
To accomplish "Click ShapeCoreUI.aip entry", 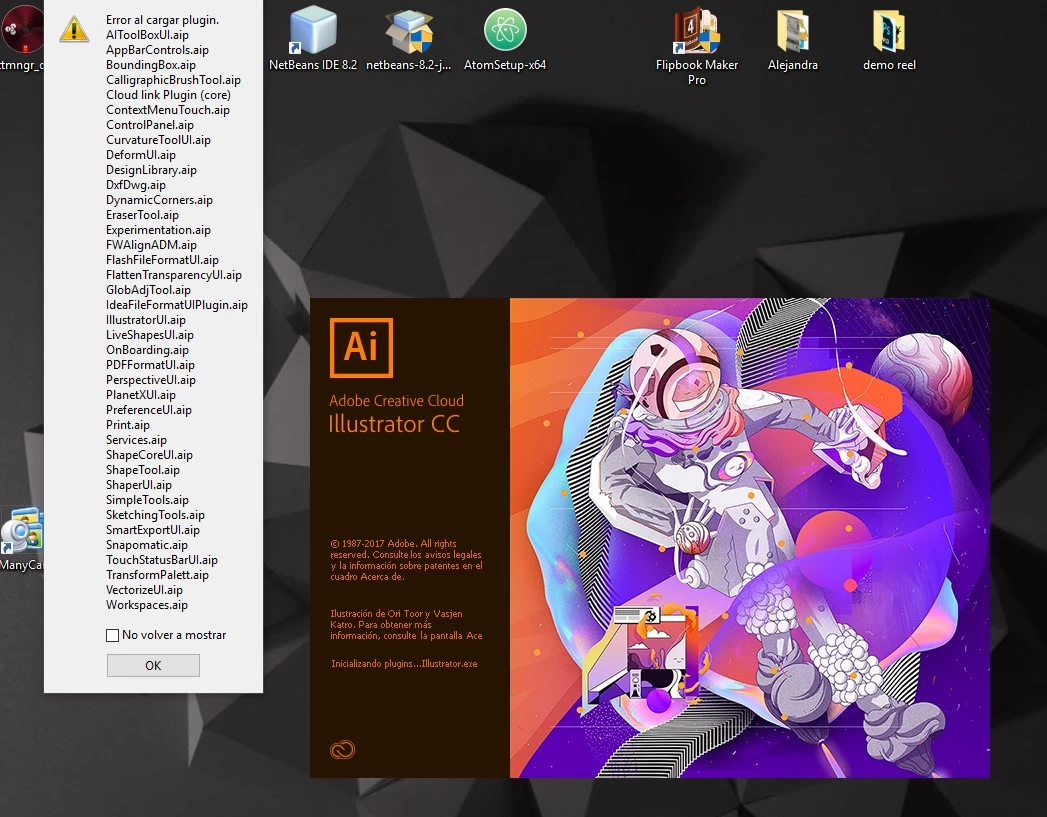I will tap(149, 455).
